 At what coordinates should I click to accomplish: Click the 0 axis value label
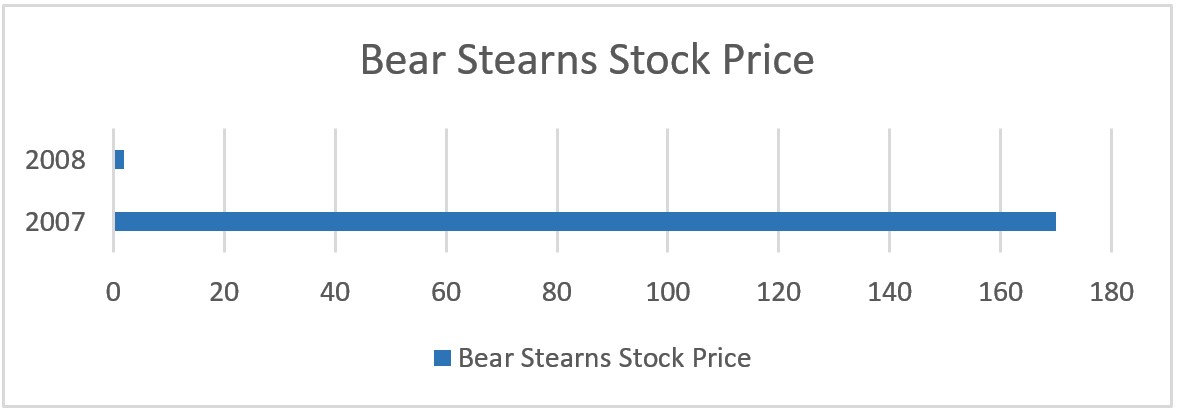pyautogui.click(x=114, y=293)
